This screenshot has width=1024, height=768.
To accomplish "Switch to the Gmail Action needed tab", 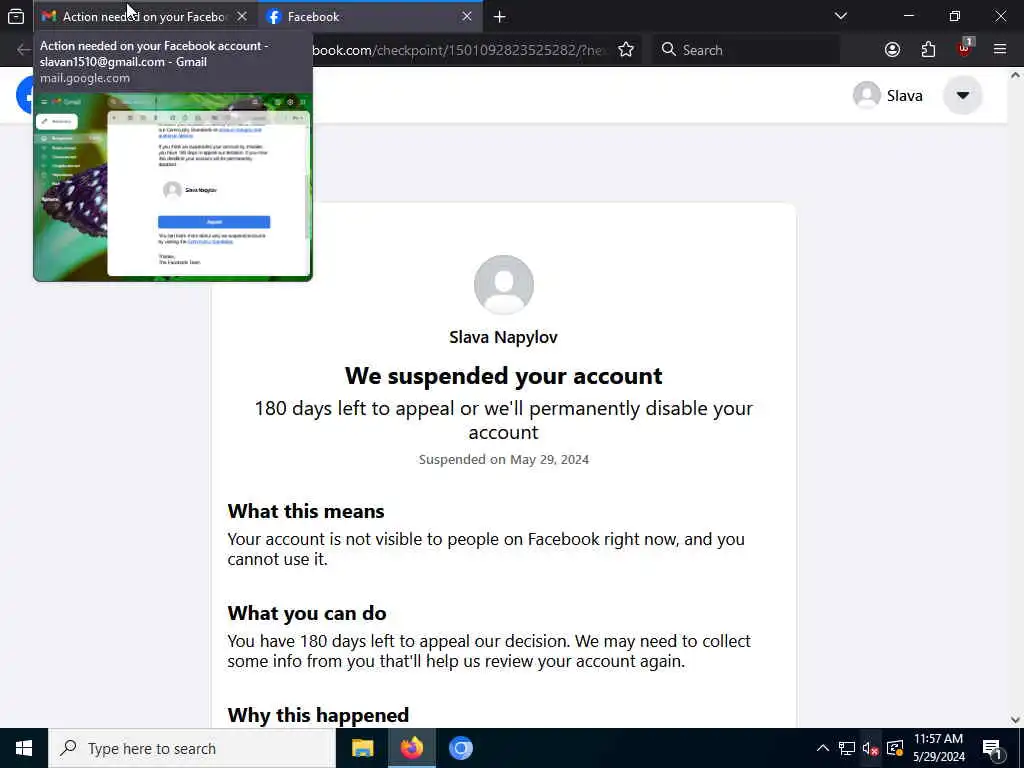I will click(146, 16).
